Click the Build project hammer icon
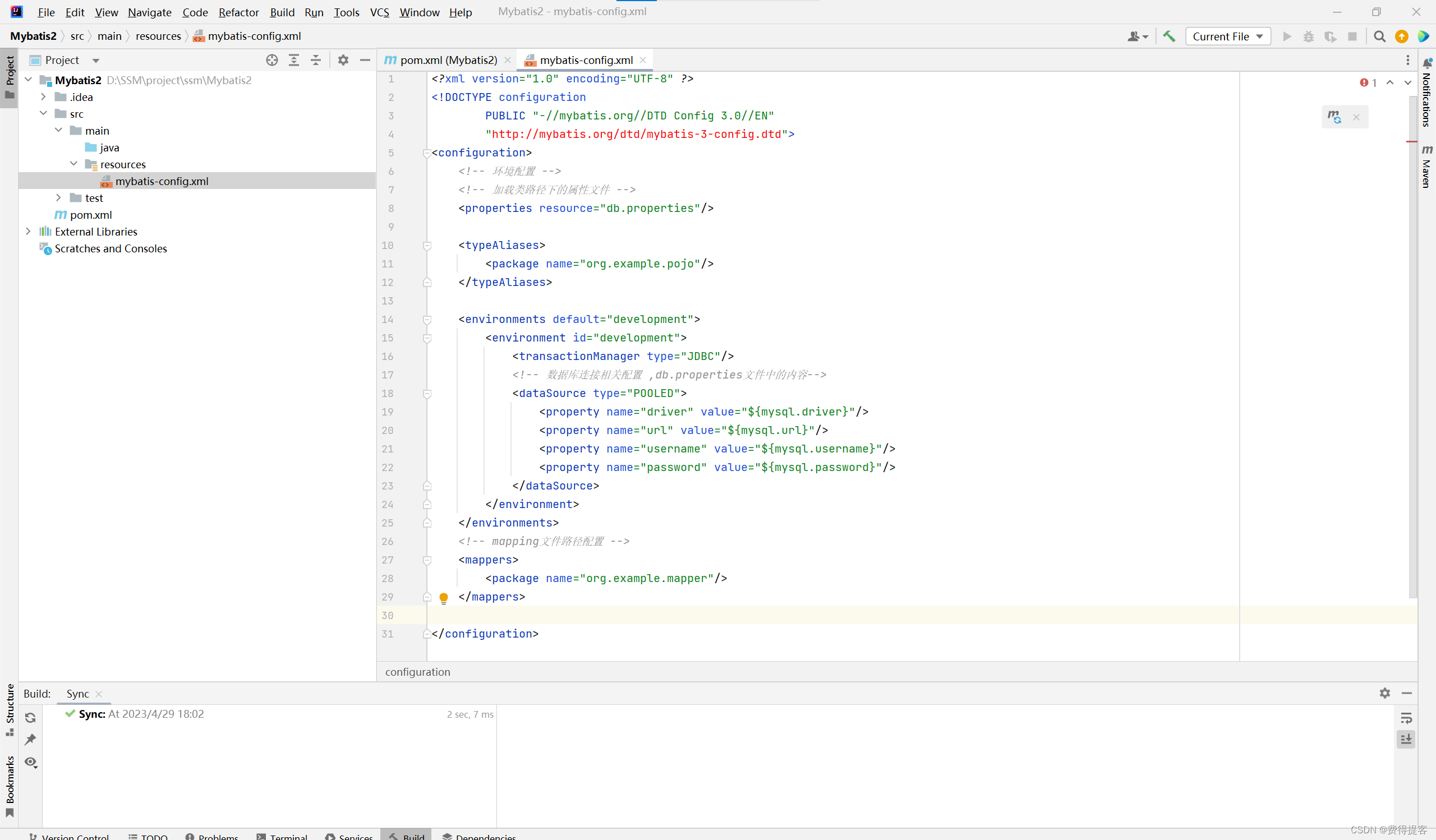 point(1169,36)
